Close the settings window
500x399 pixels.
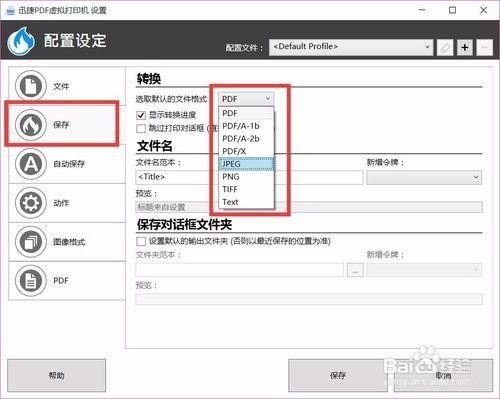coord(484,10)
